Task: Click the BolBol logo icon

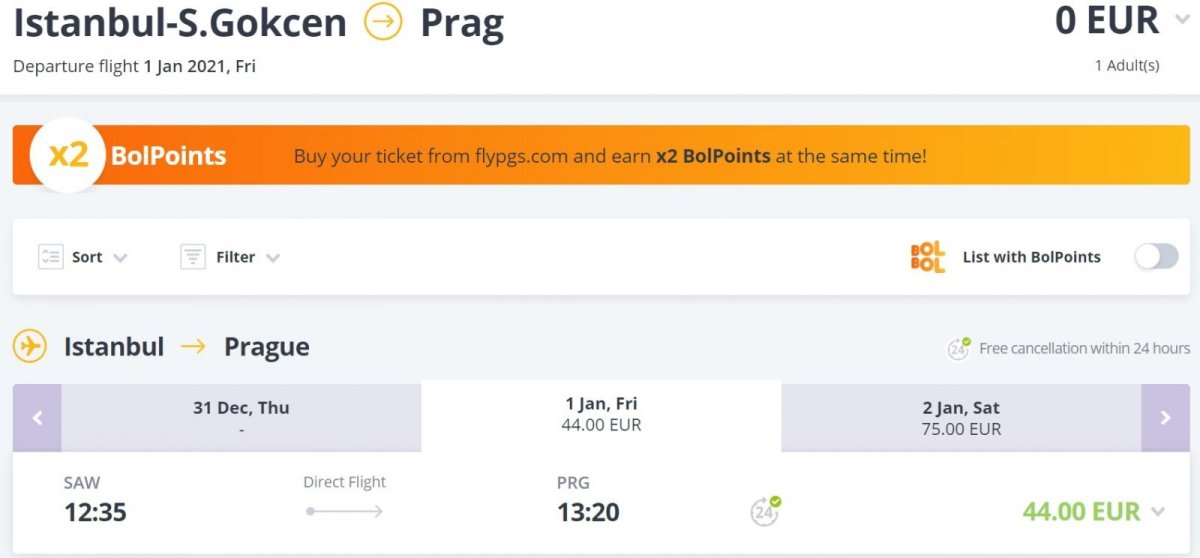Action: click(927, 257)
